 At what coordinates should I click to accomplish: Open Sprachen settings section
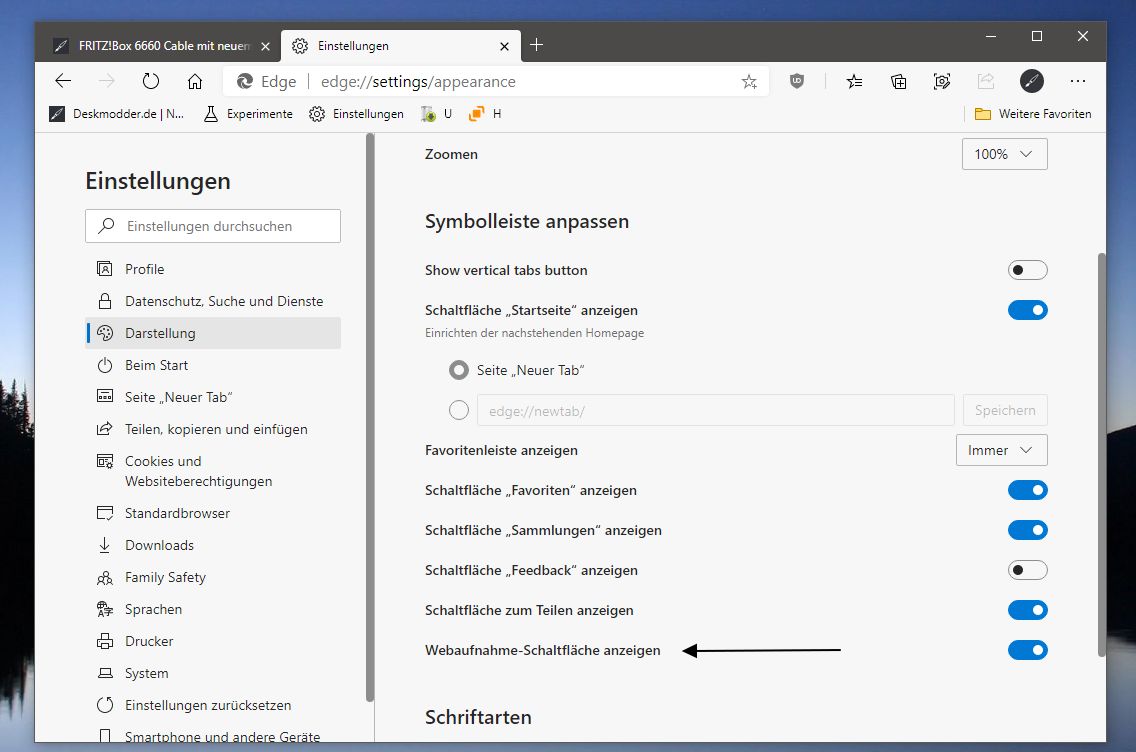click(213, 609)
